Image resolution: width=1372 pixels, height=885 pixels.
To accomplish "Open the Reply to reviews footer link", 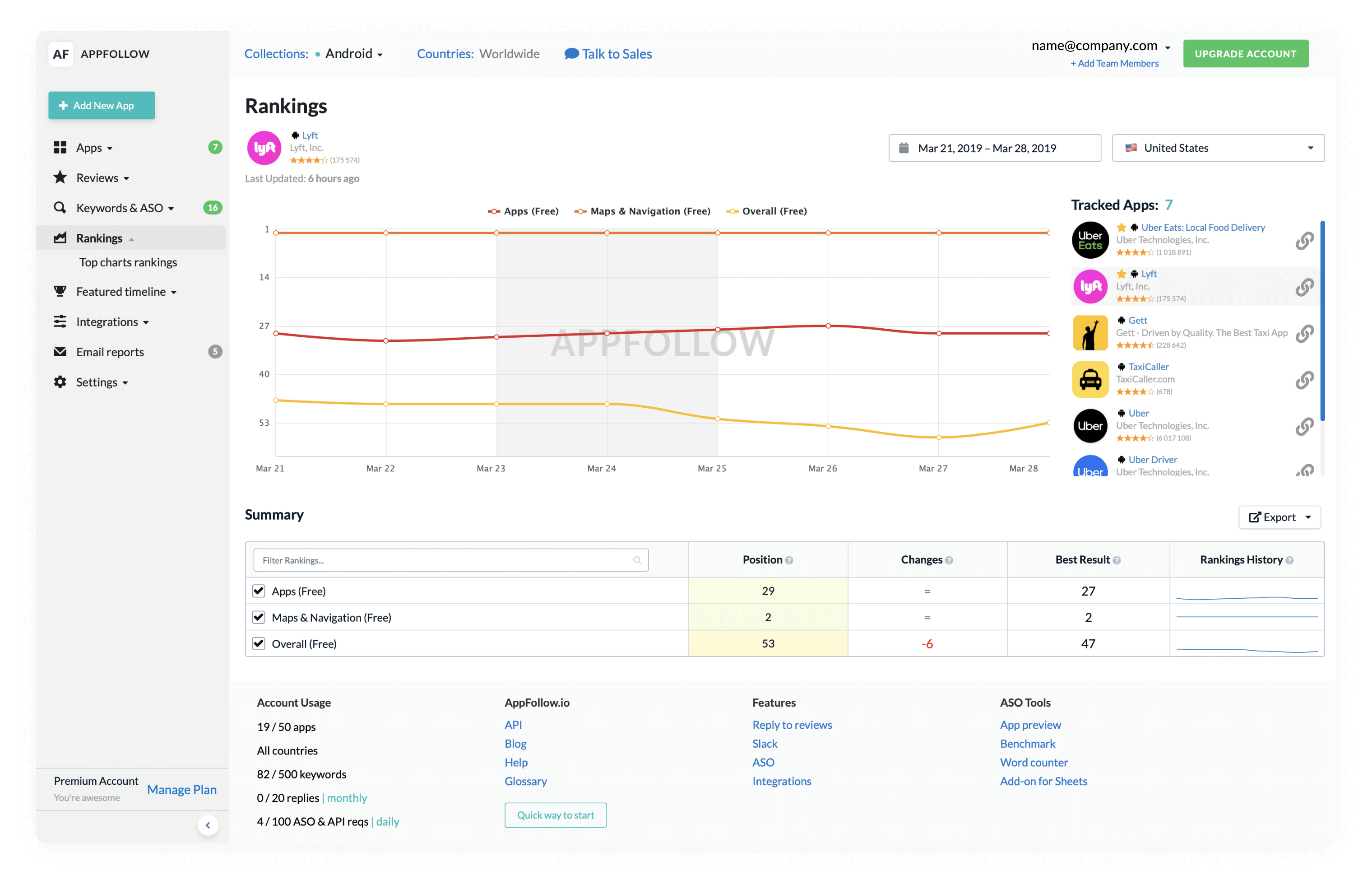I will pos(792,725).
